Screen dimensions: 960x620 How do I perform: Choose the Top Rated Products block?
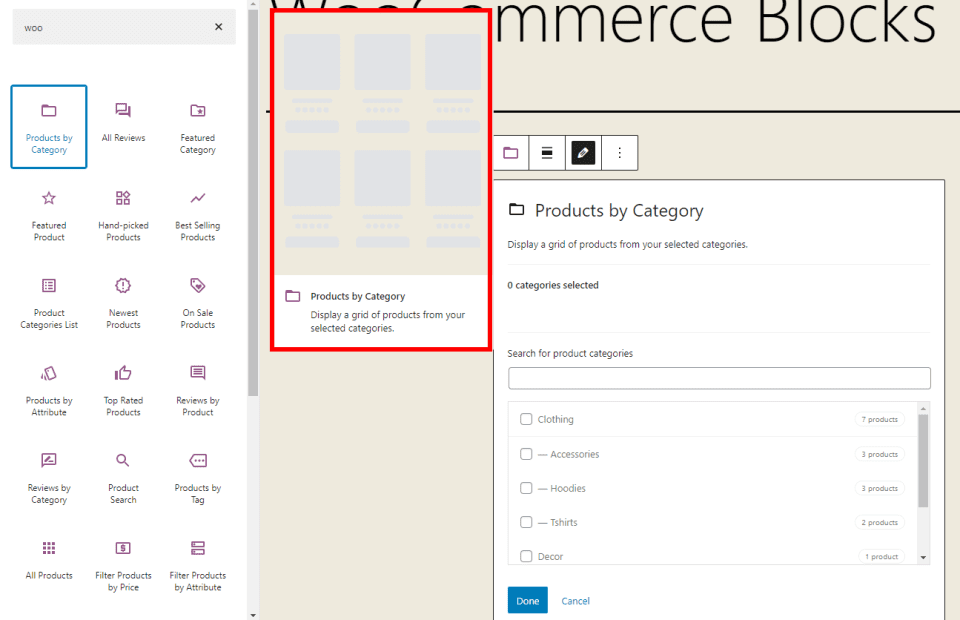pos(123,388)
